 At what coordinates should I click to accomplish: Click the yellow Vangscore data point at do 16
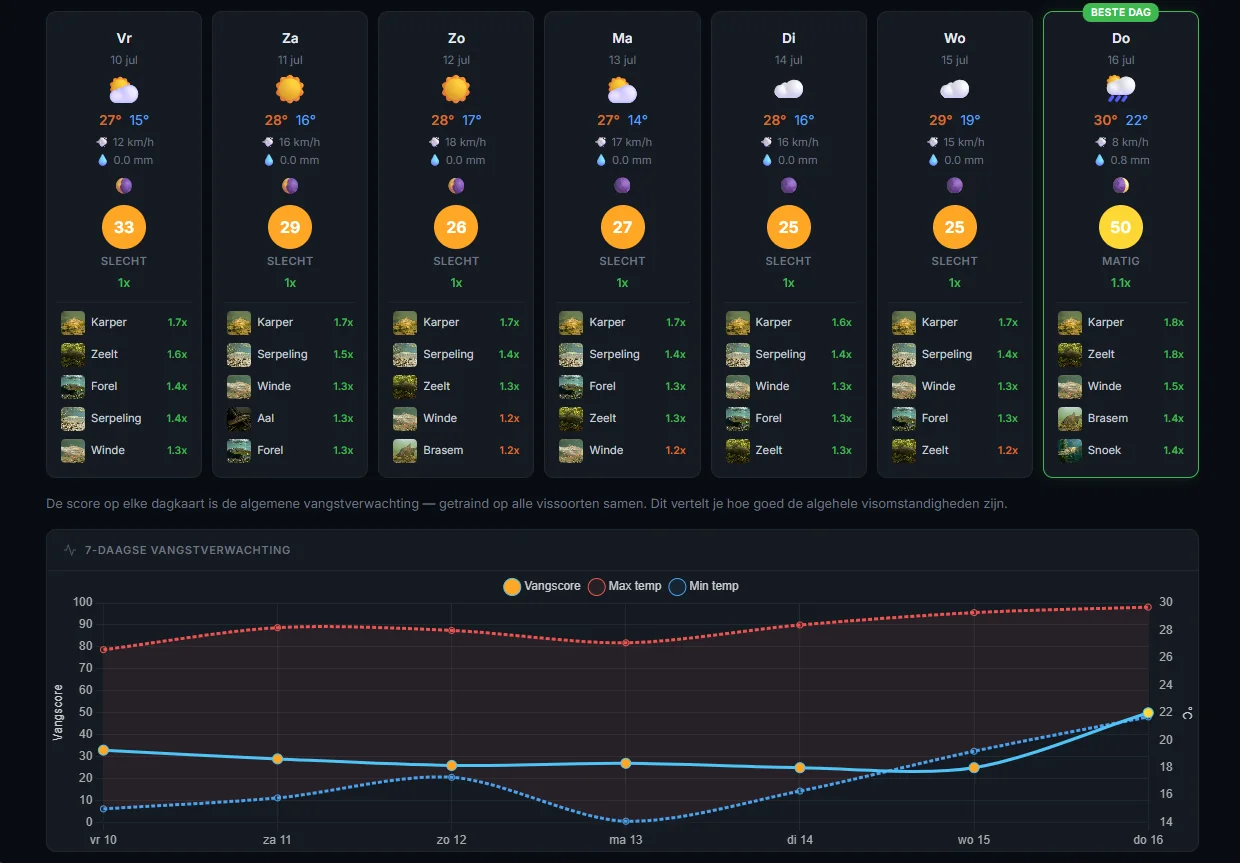[1148, 713]
